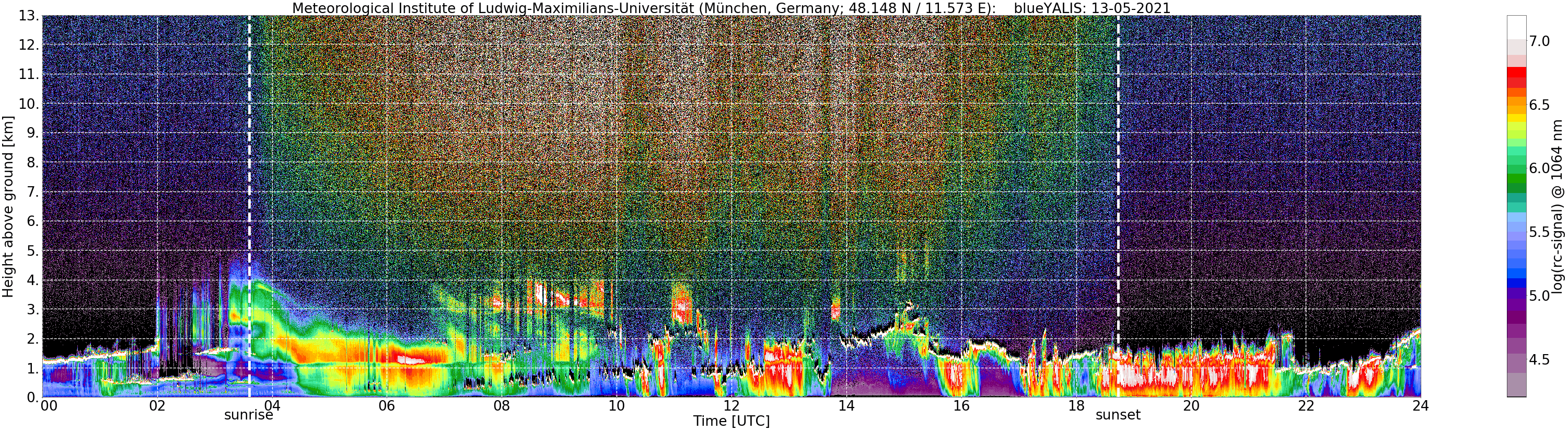
Task: Click the 'sunset' label below the axis
Action: pos(1118,416)
